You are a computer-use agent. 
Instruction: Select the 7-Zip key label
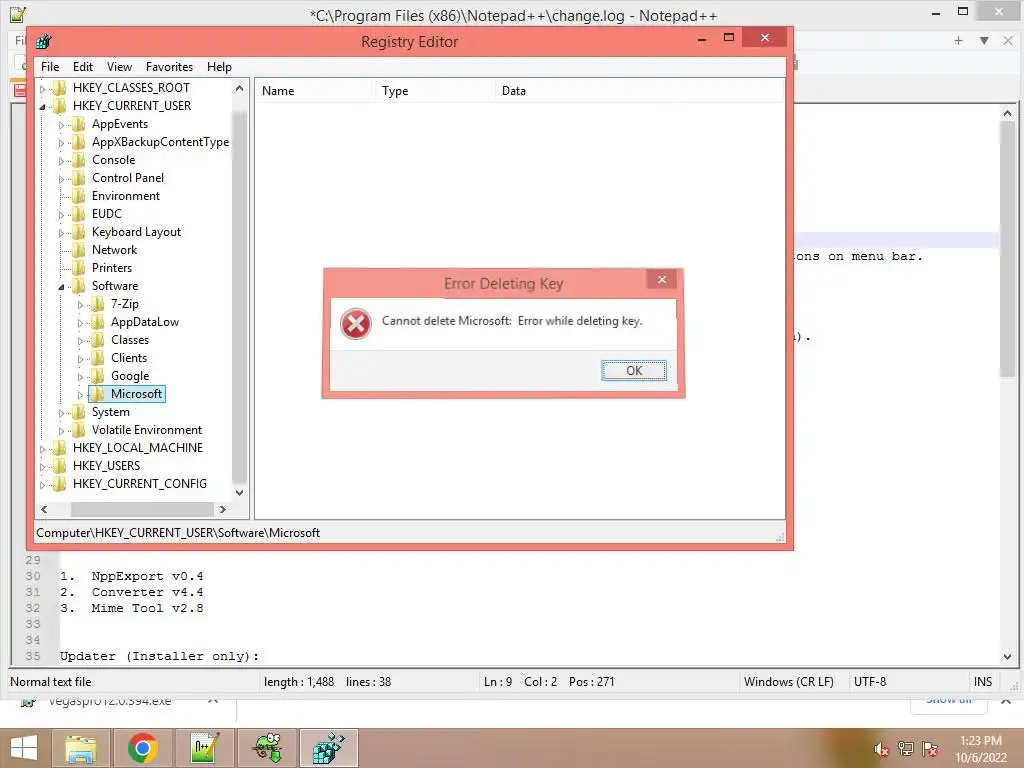point(125,304)
